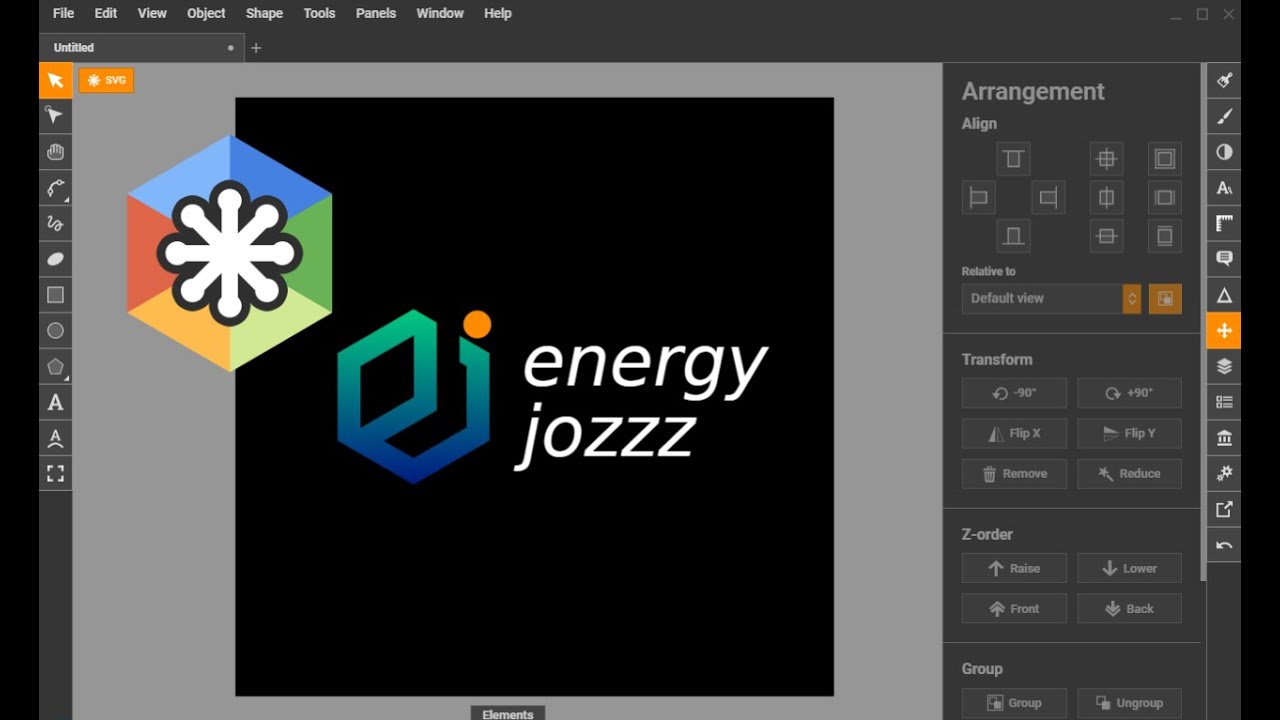Open the Shape menu

(264, 13)
